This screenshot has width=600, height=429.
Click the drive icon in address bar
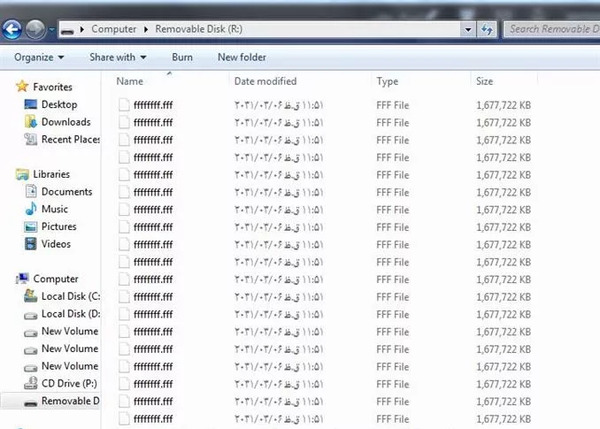click(x=67, y=29)
